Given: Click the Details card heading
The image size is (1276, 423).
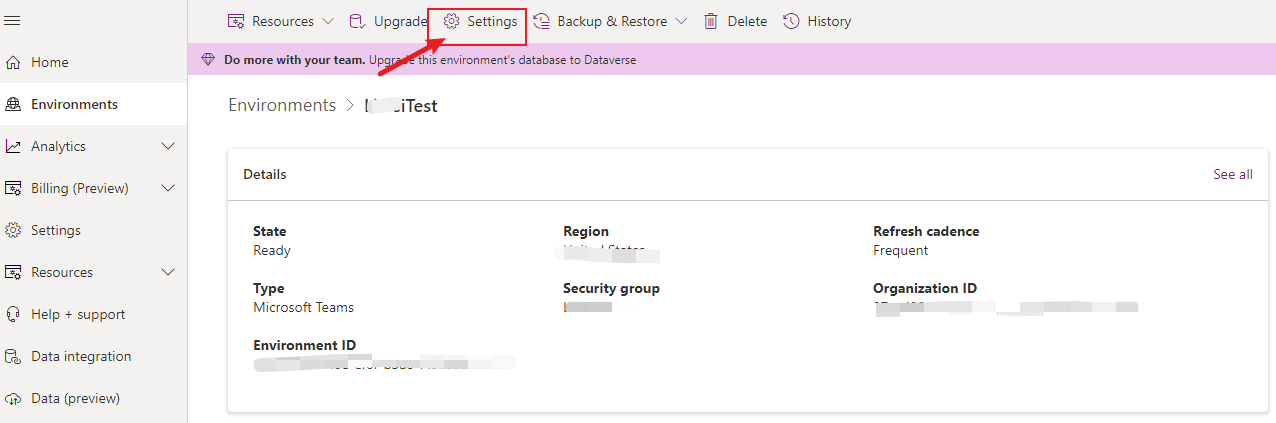Looking at the screenshot, I should 265,174.
